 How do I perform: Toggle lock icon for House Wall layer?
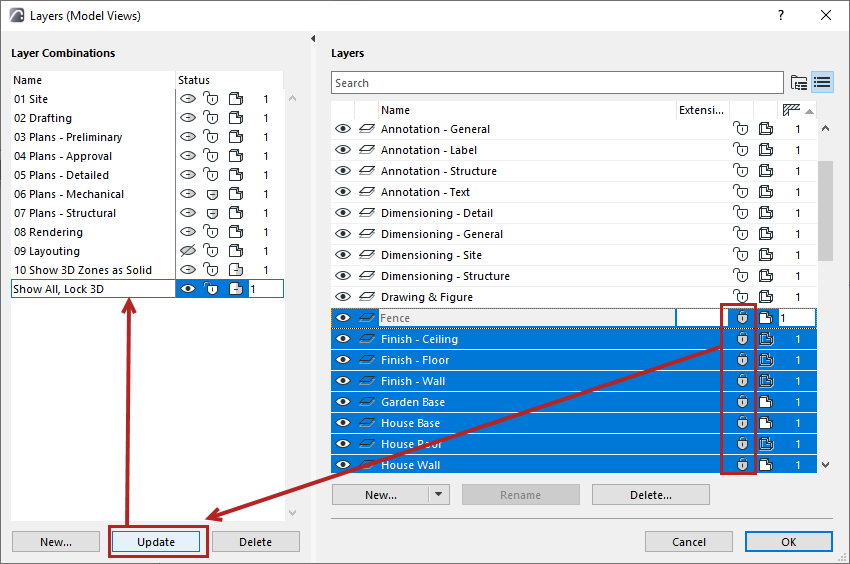(742, 465)
